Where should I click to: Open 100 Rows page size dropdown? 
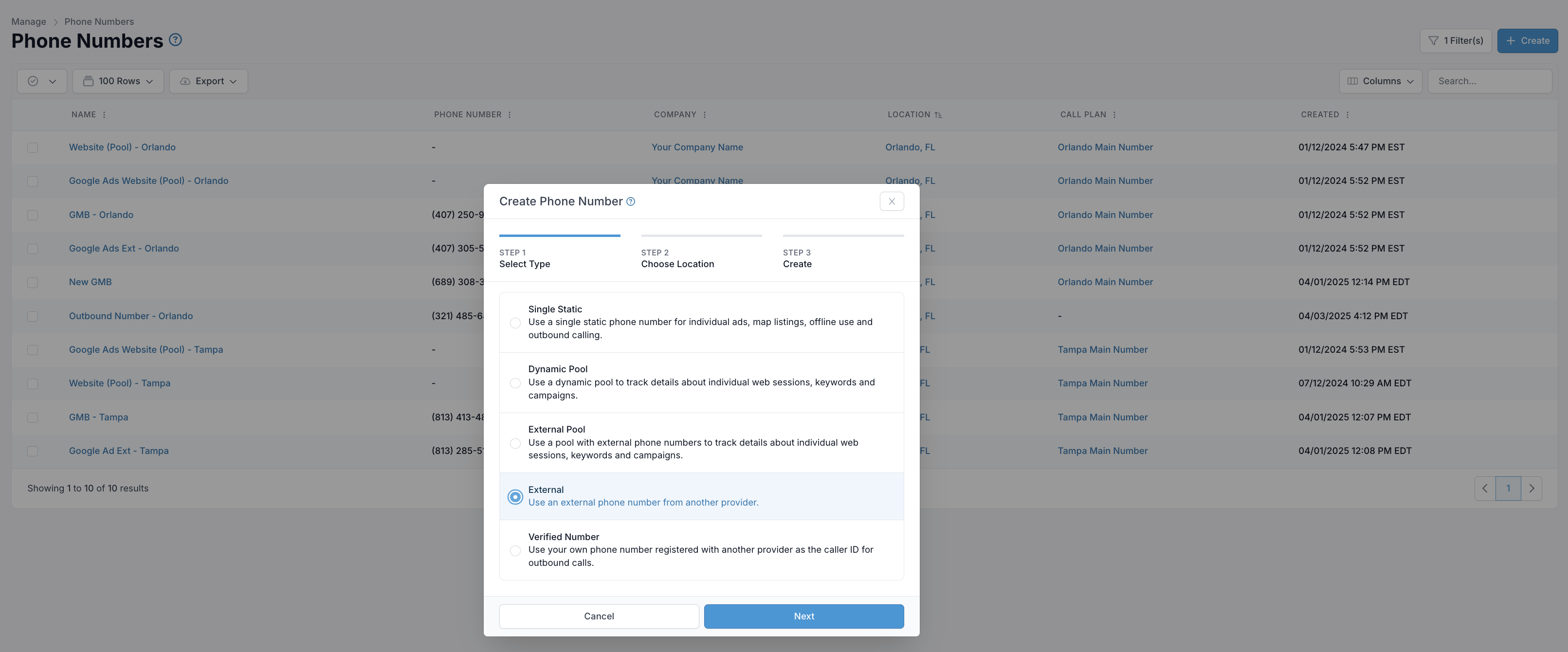[x=118, y=81]
